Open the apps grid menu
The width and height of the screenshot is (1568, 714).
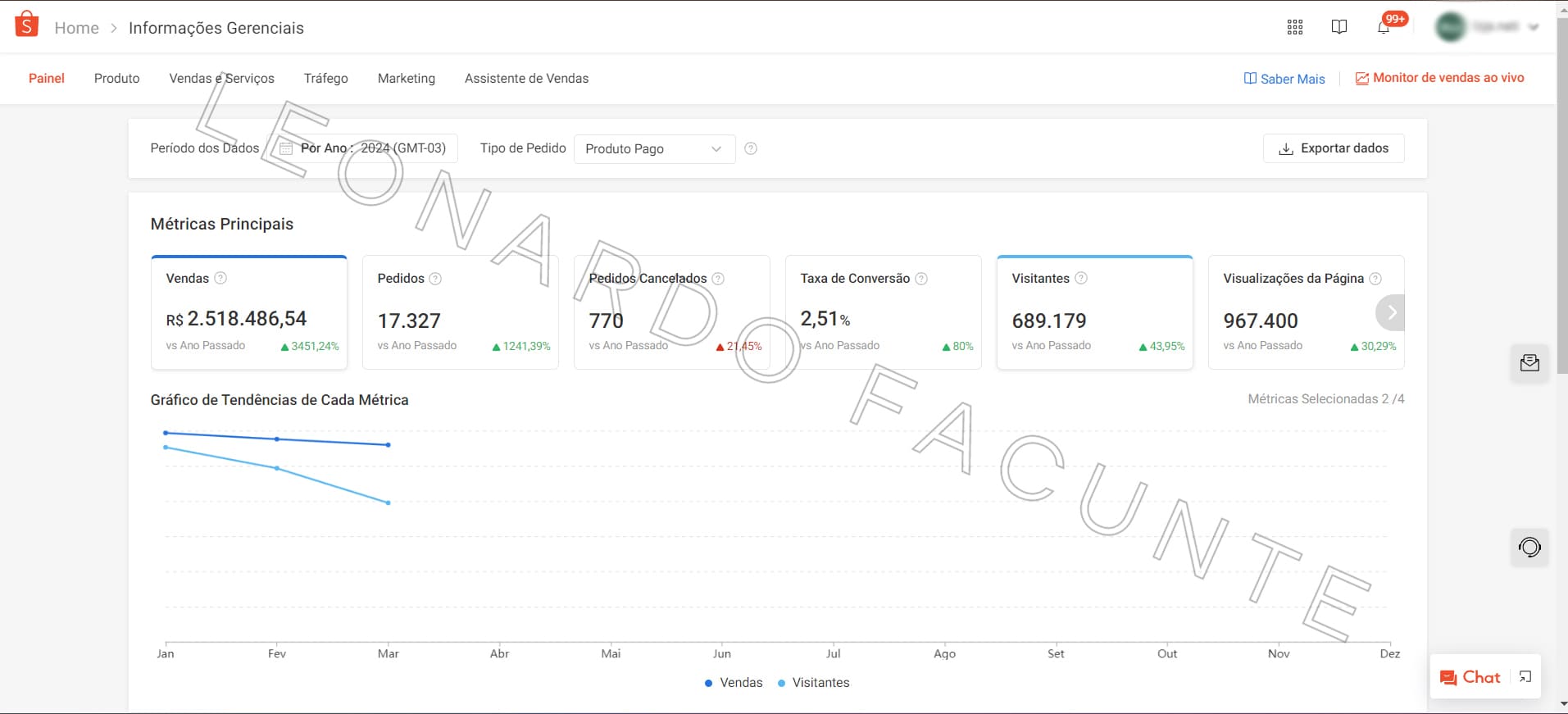[1295, 27]
